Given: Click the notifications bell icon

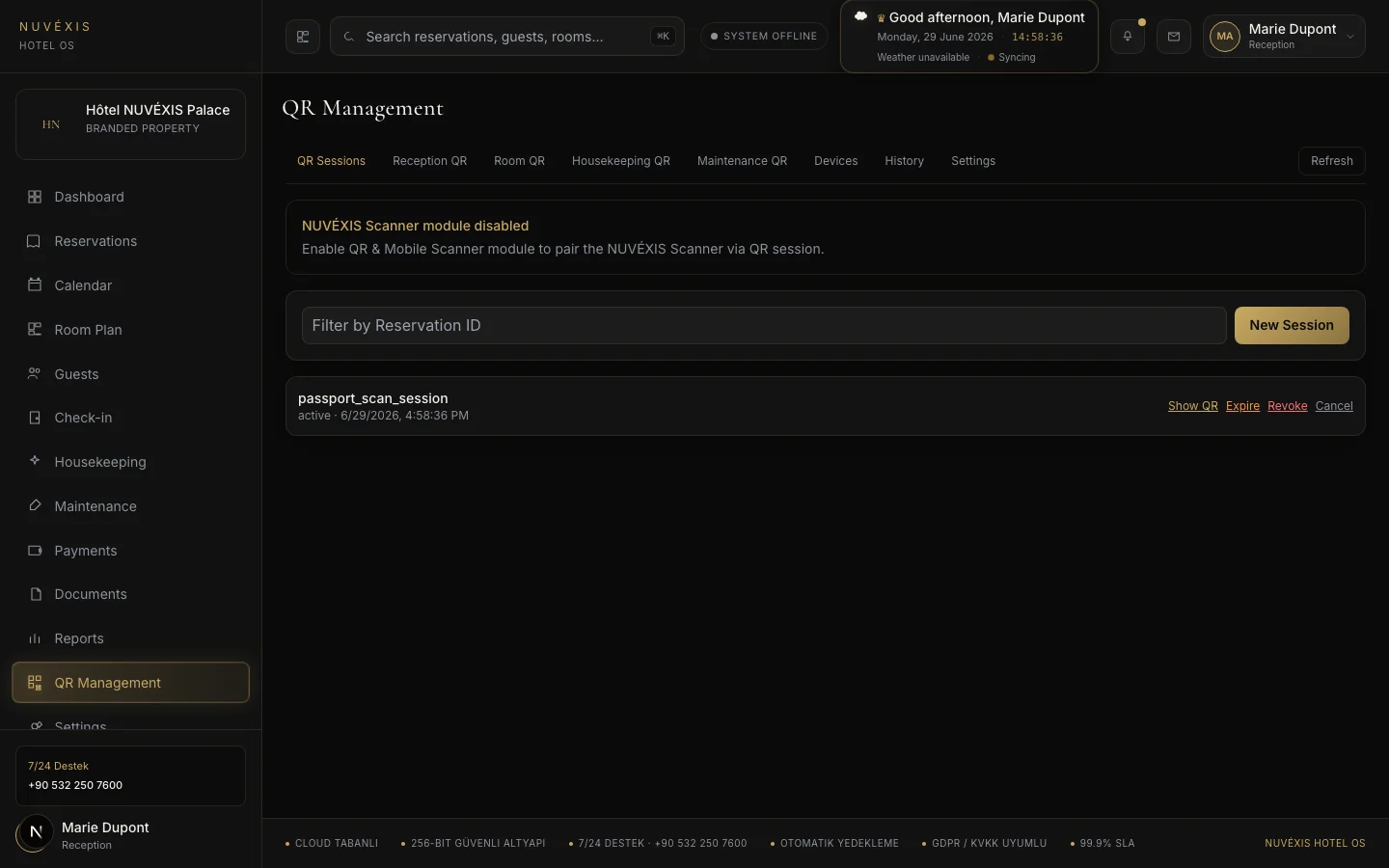Looking at the screenshot, I should 1127,37.
